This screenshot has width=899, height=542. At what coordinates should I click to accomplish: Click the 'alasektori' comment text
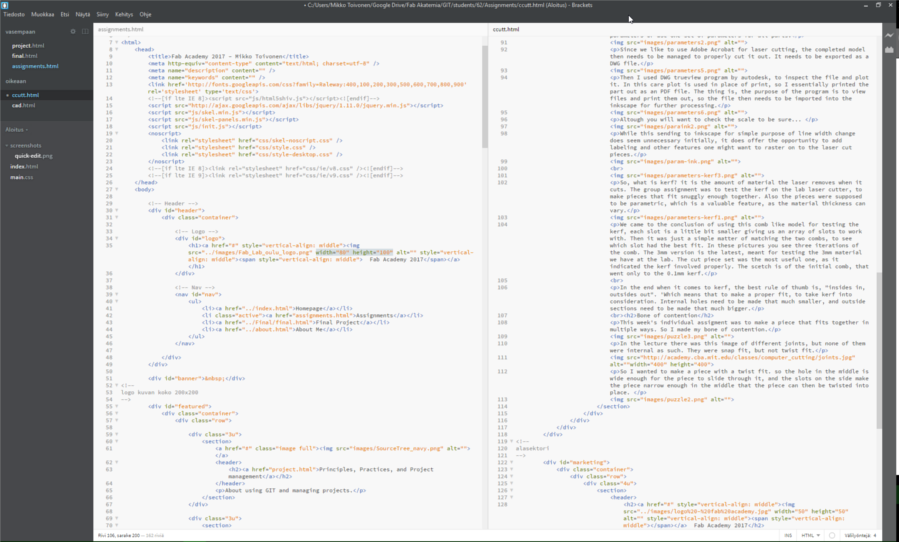[x=532, y=449]
